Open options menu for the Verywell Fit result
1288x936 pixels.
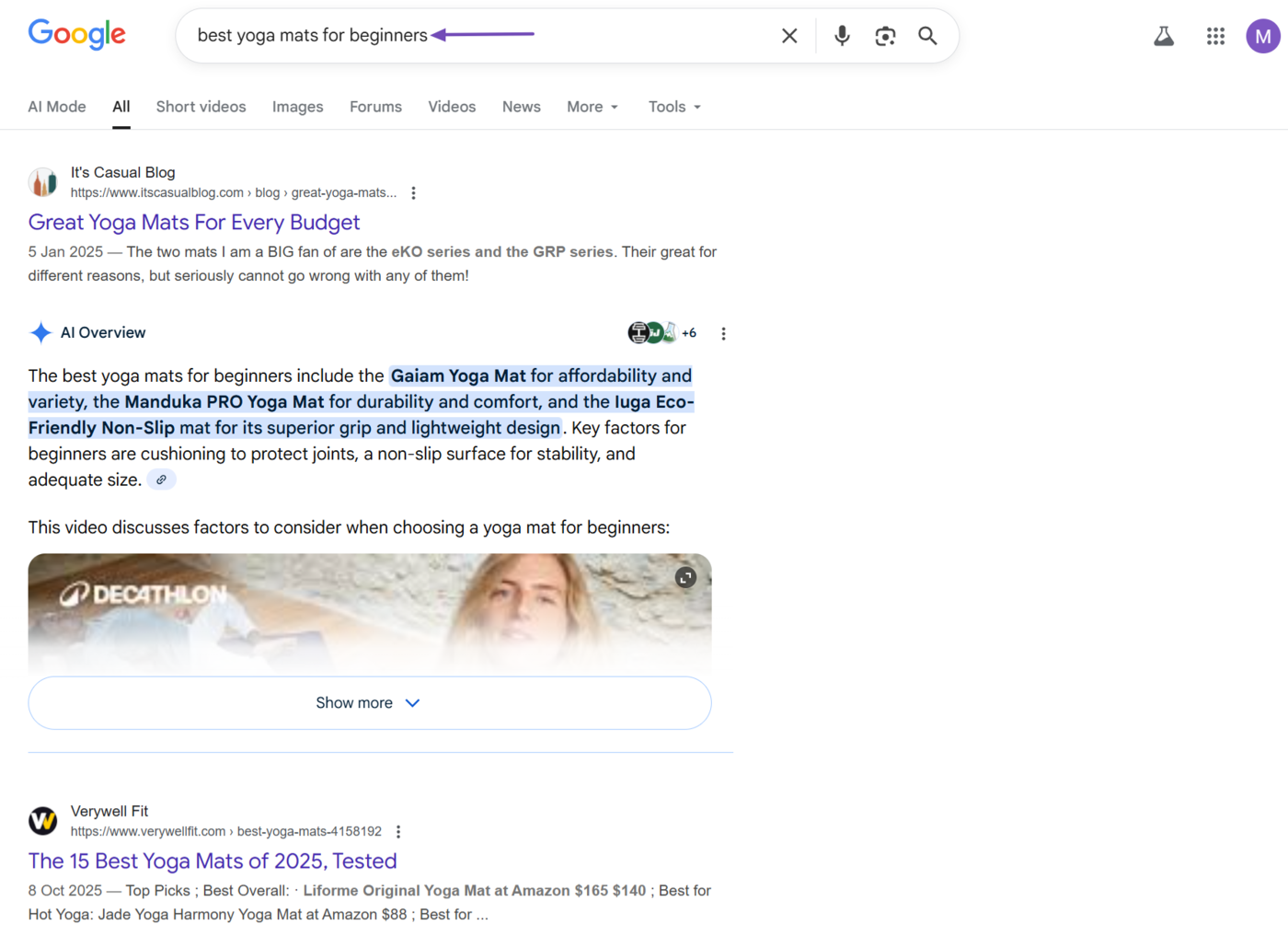[x=398, y=830]
